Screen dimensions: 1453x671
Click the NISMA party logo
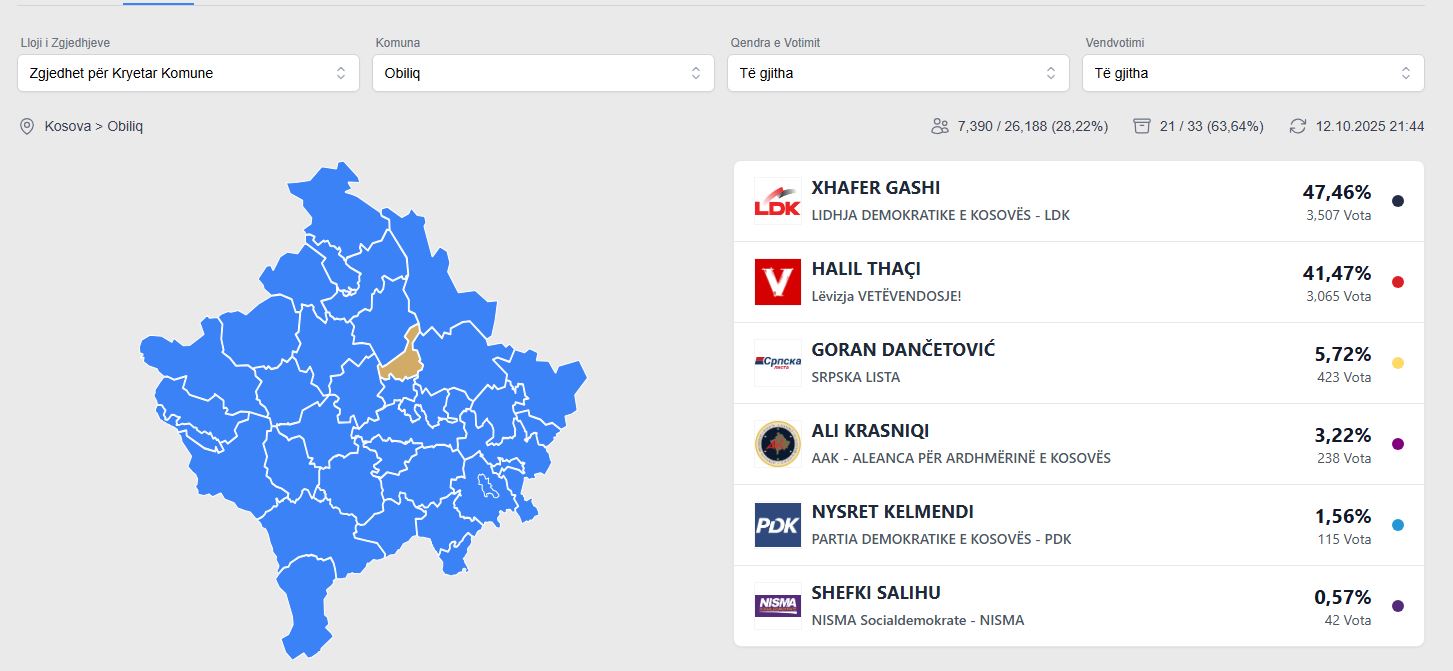[x=777, y=606]
